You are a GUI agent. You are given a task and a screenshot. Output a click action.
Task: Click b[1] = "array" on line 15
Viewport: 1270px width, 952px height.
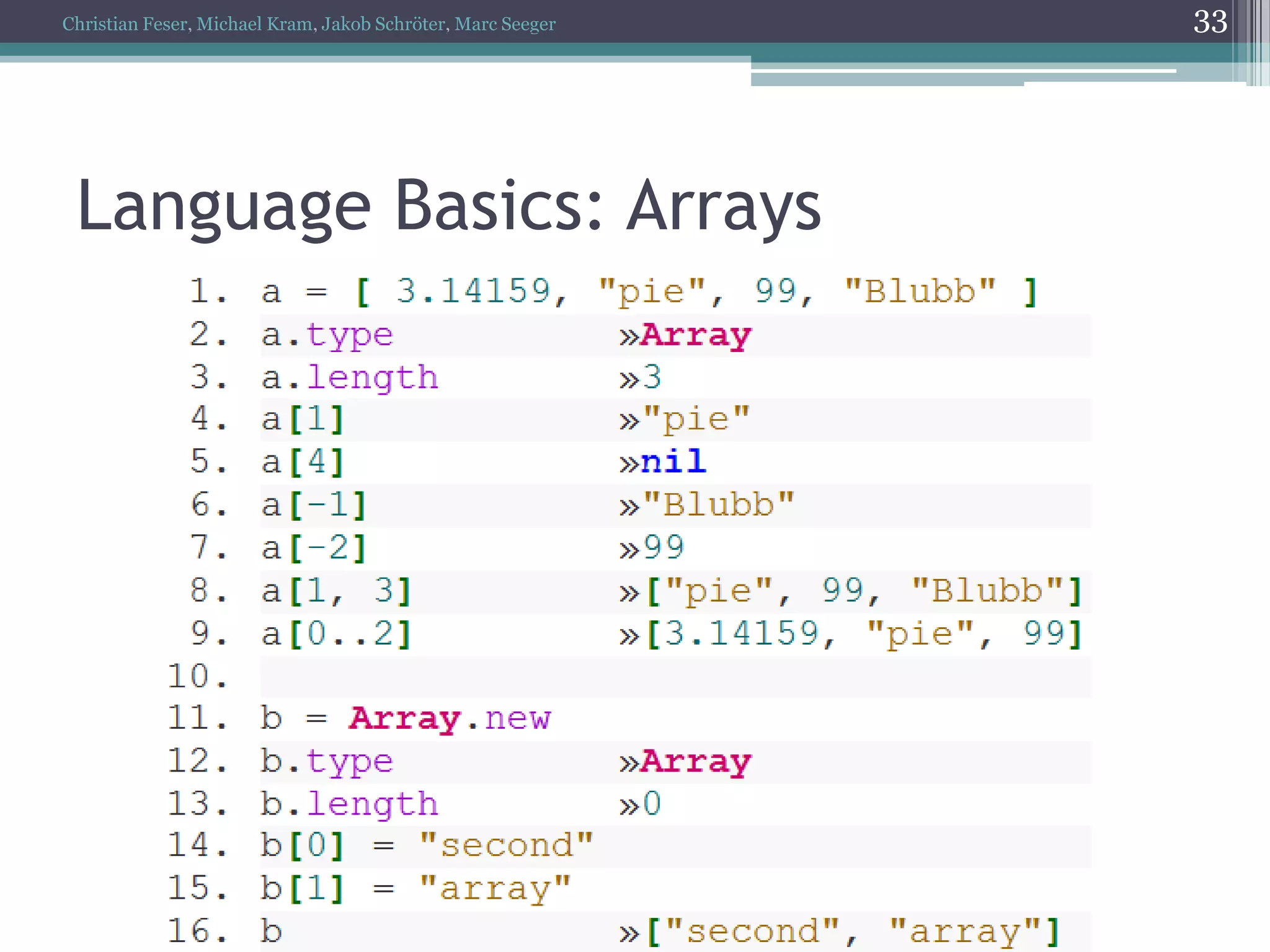[x=415, y=889]
